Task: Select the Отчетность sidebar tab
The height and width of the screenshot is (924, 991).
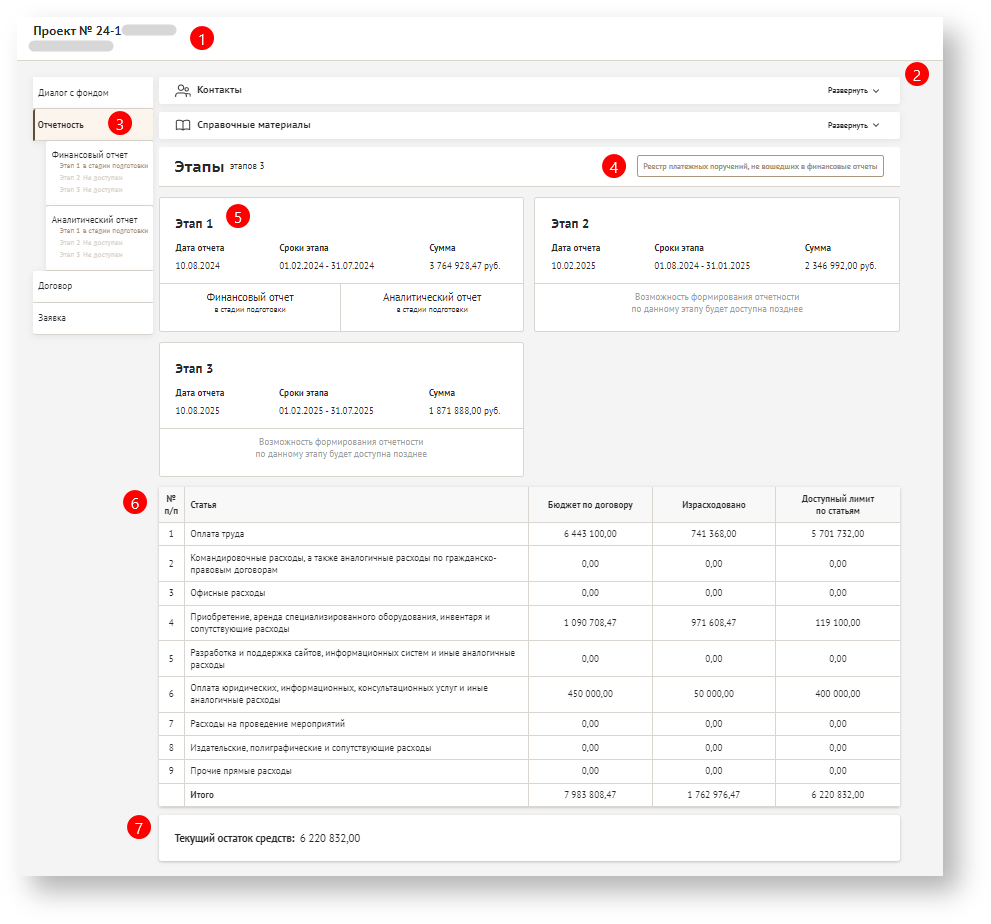Action: pyautogui.click(x=61, y=125)
